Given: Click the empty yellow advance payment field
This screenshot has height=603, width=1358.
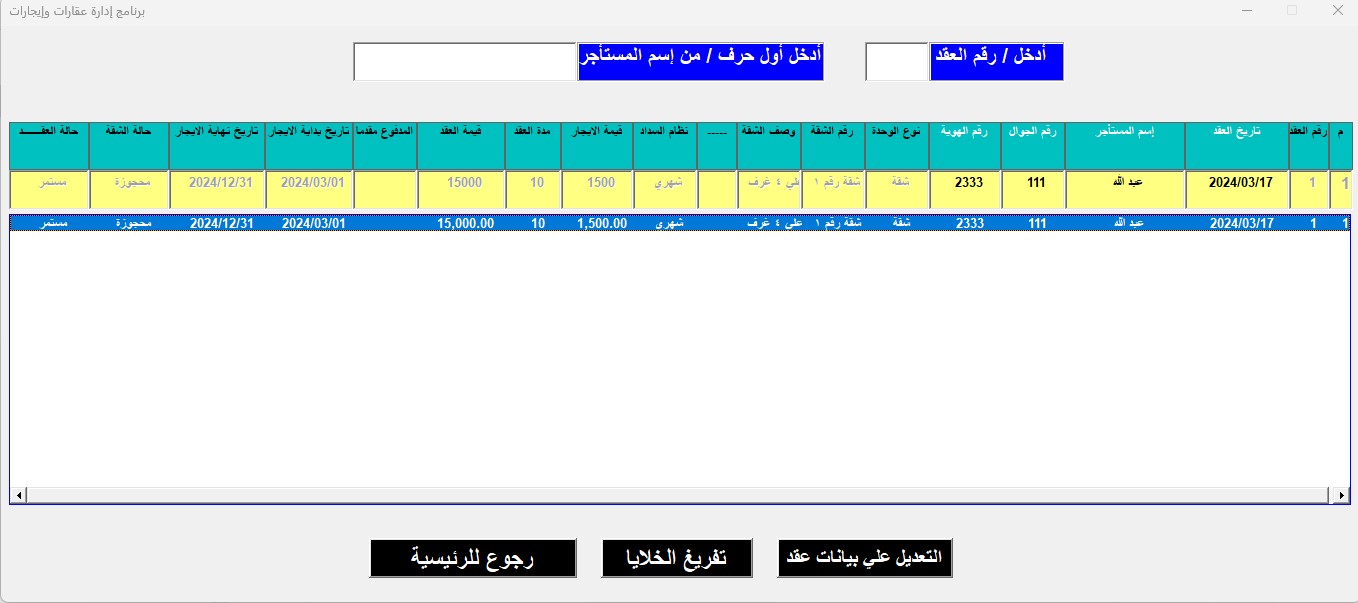Looking at the screenshot, I should (x=385, y=189).
